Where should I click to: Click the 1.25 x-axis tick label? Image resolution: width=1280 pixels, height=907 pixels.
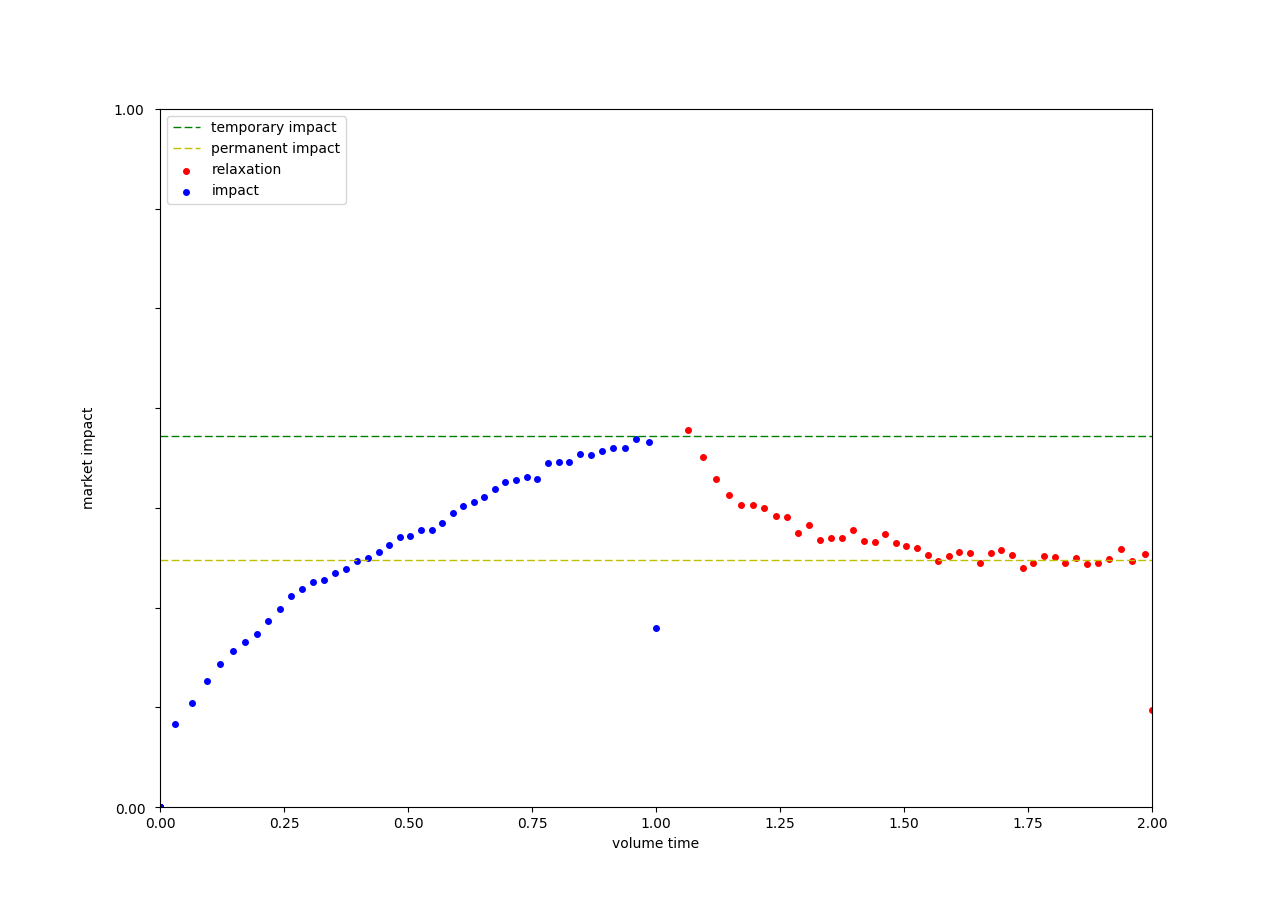point(780,824)
